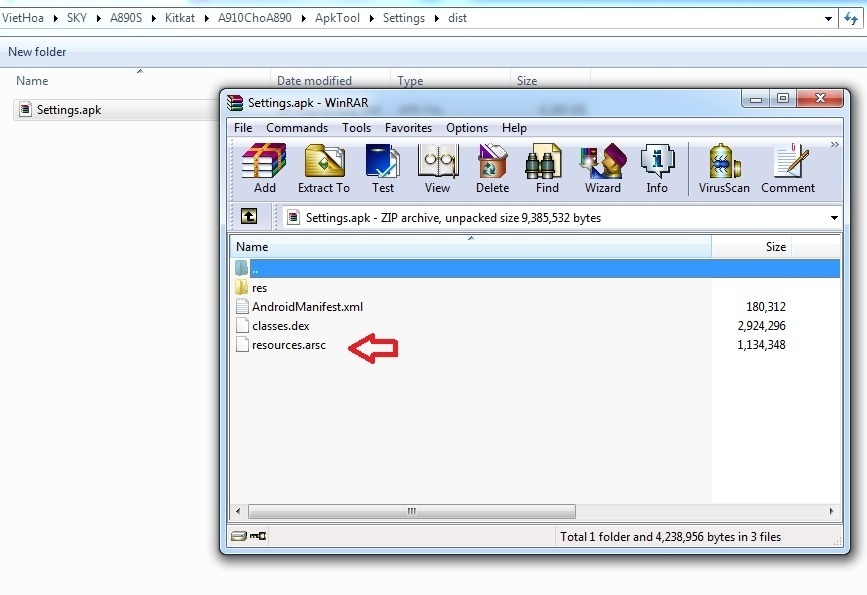Viewport: 867px width, 595px height.
Task: Expand the arrow after Settings breadcrumb
Action: pyautogui.click(x=436, y=18)
